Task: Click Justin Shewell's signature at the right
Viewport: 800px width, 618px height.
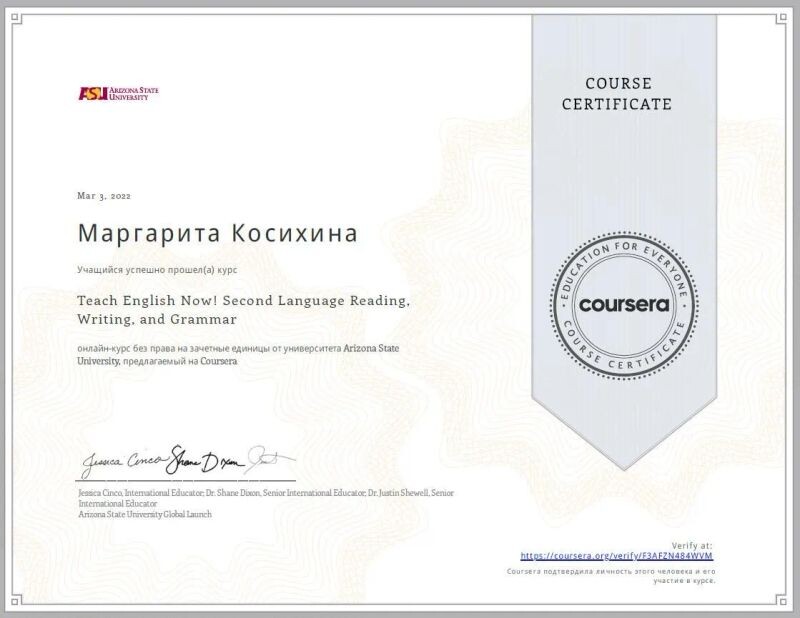Action: [x=268, y=458]
